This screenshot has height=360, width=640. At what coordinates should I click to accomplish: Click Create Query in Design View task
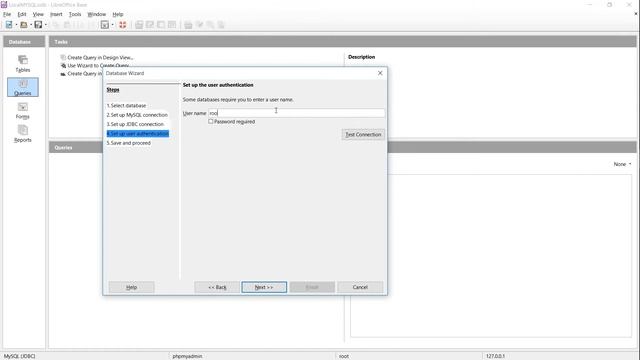pos(97,58)
